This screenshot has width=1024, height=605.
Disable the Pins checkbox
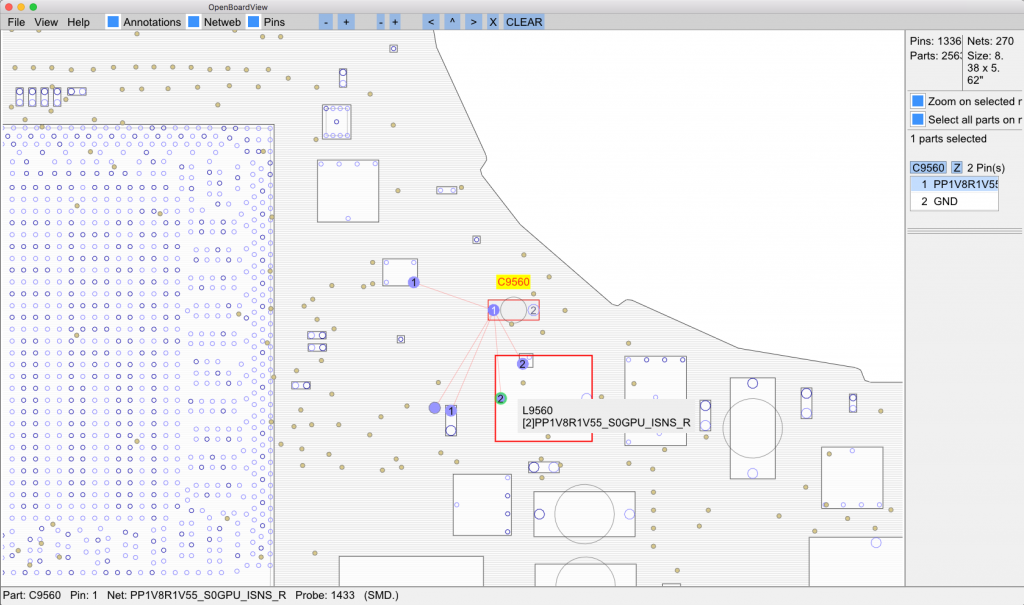[x=253, y=22]
